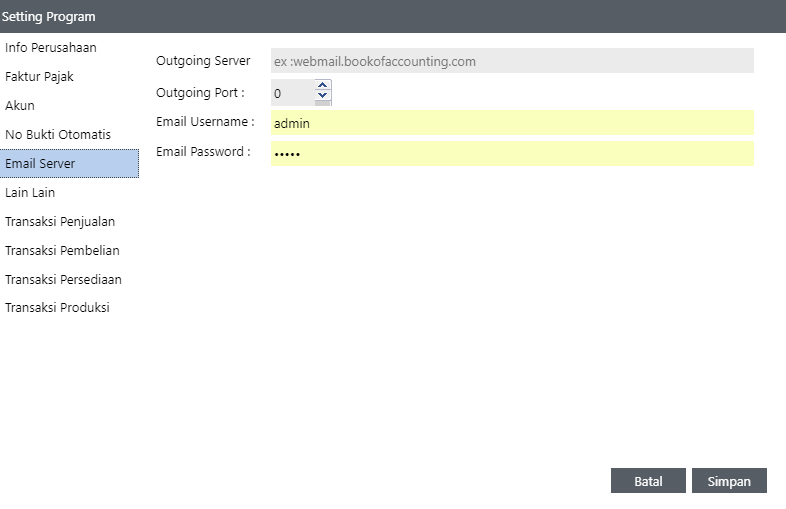Go to the Akun settings page
786x509 pixels.
20,106
